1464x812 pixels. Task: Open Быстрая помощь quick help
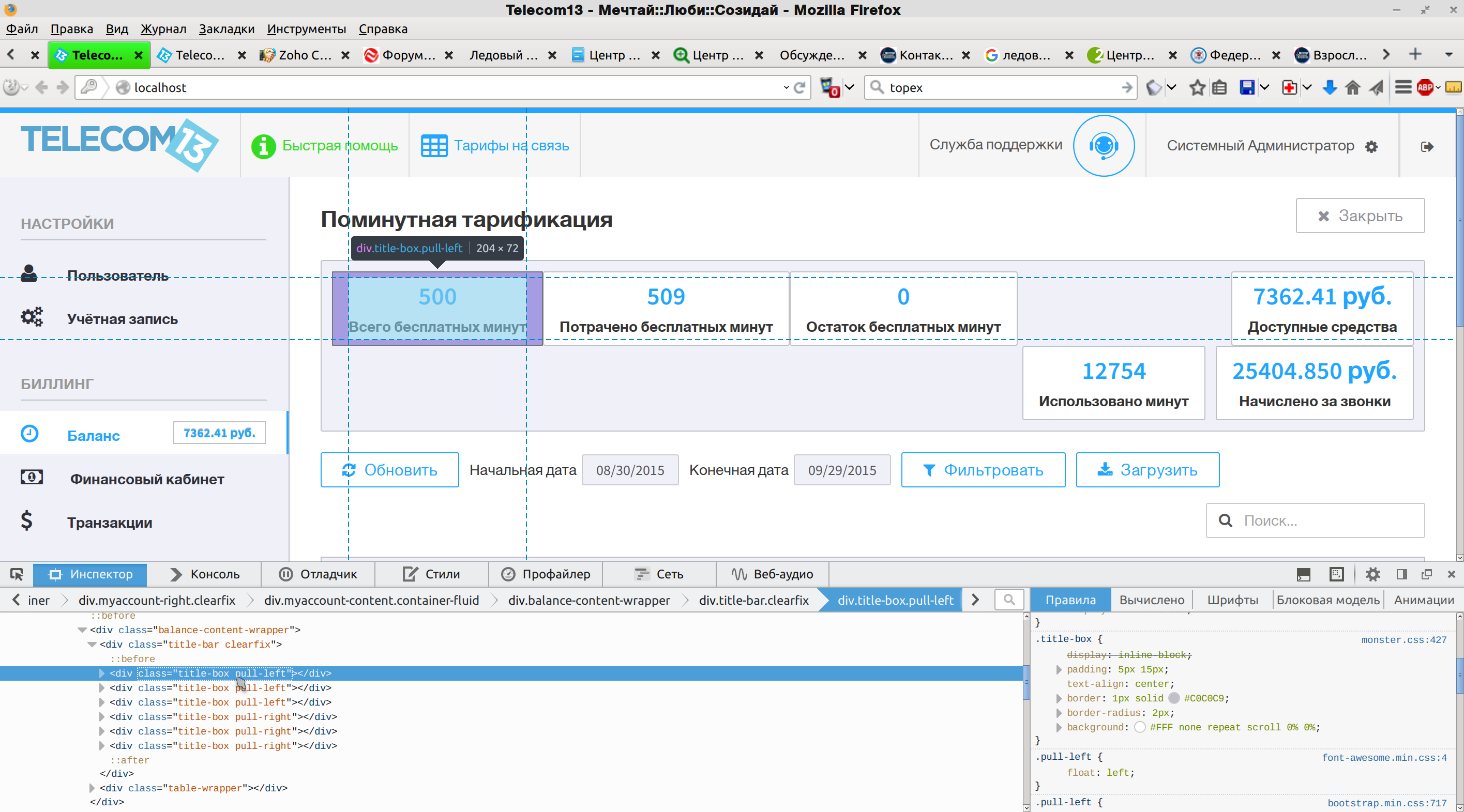click(x=325, y=146)
